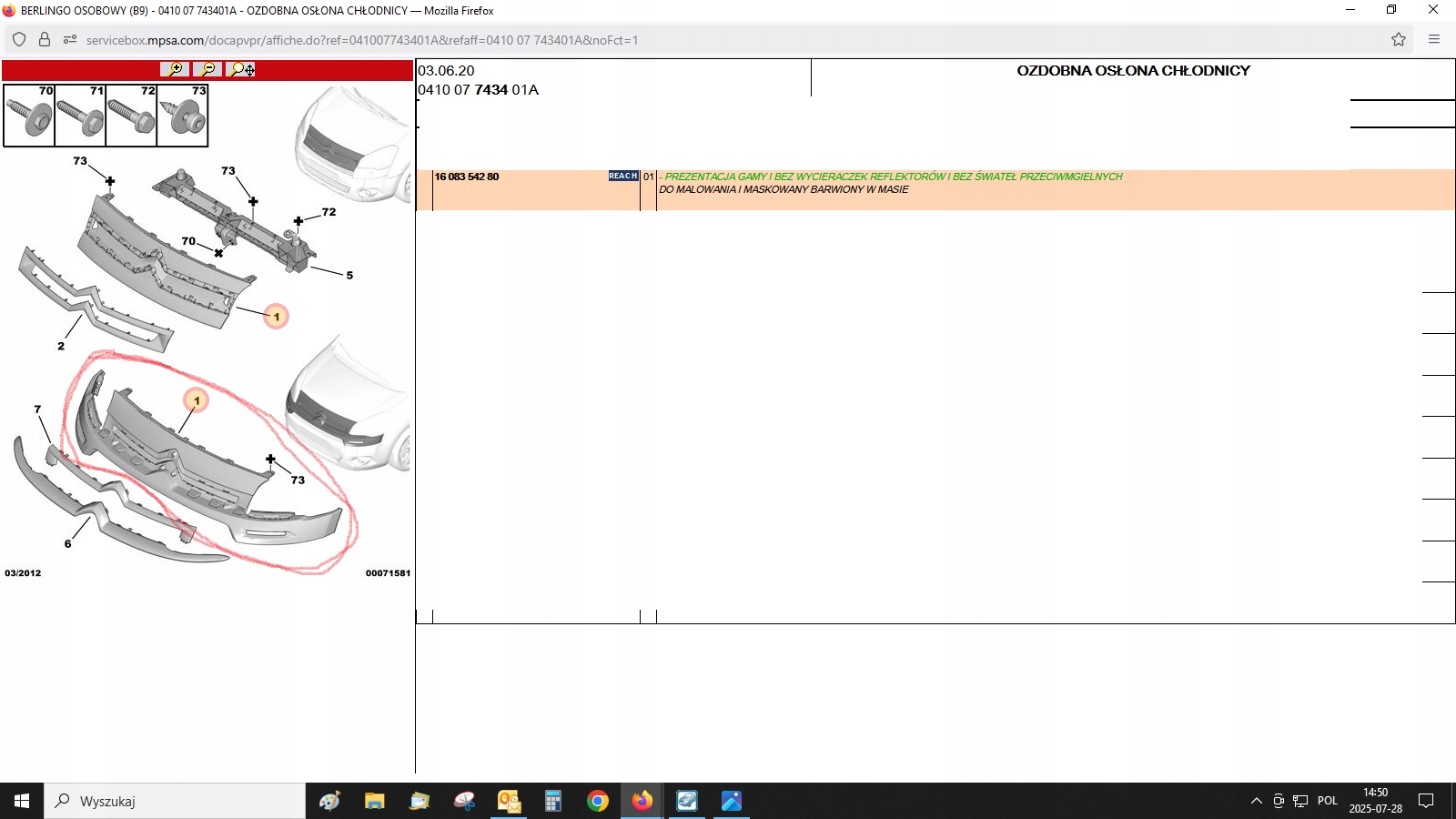
Task: Click the POL keyboard language indicator
Action: [x=1328, y=801]
